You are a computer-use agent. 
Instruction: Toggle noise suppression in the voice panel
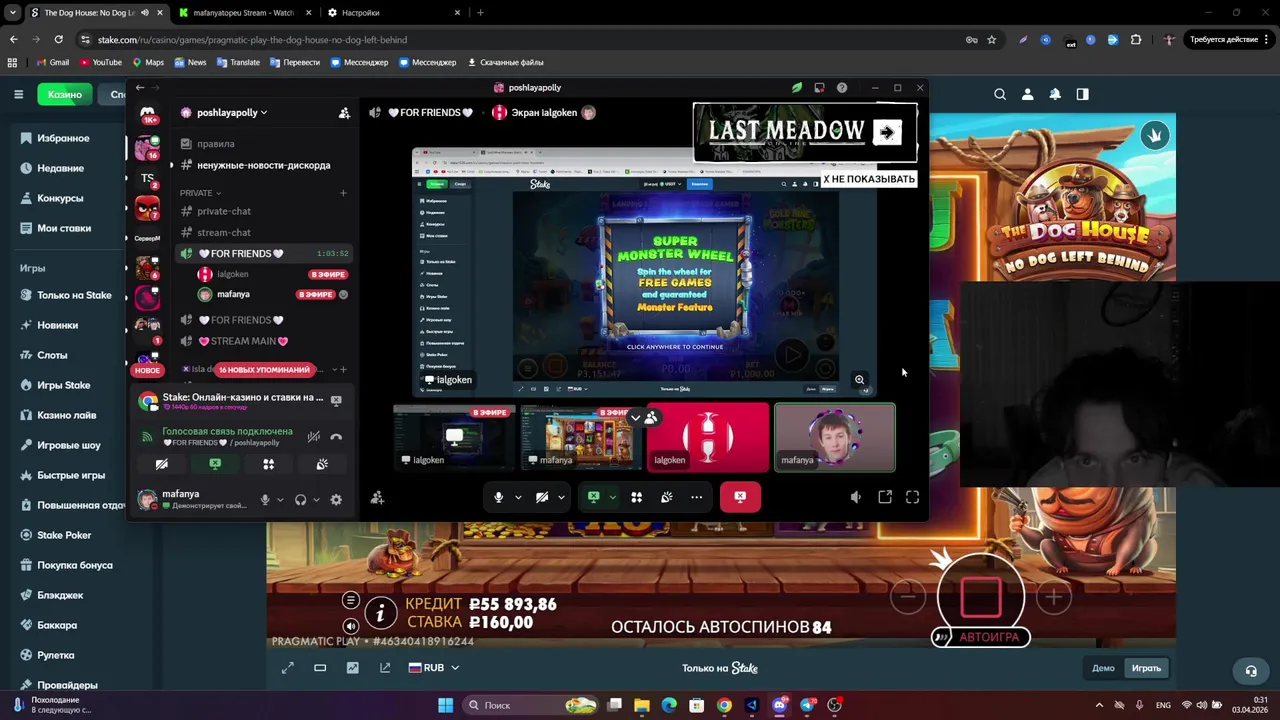[x=313, y=437]
